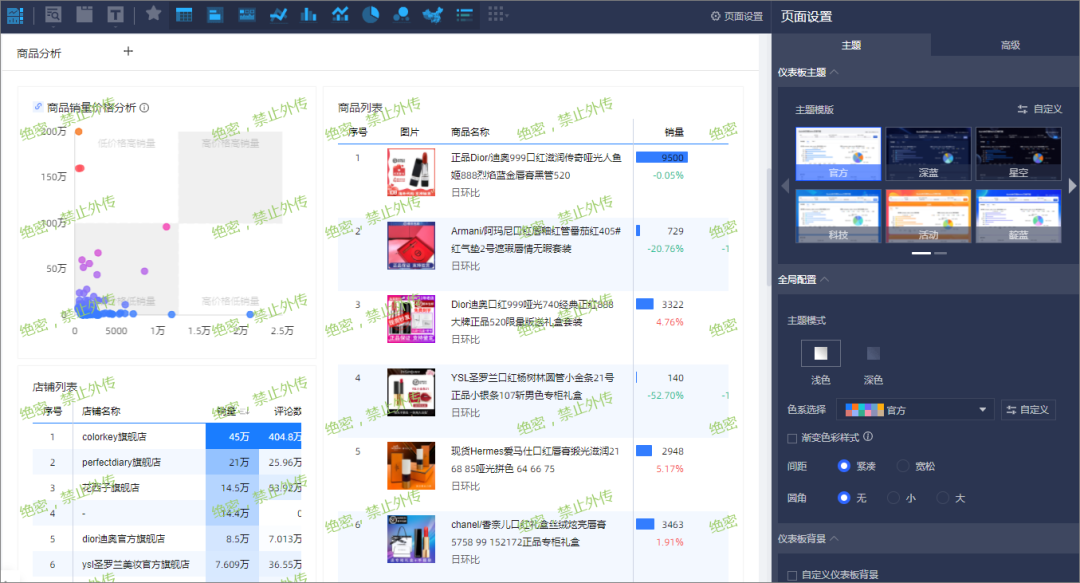Viewport: 1080px width, 583px height.
Task: Select 无 corner radius radio button
Action: [844, 498]
